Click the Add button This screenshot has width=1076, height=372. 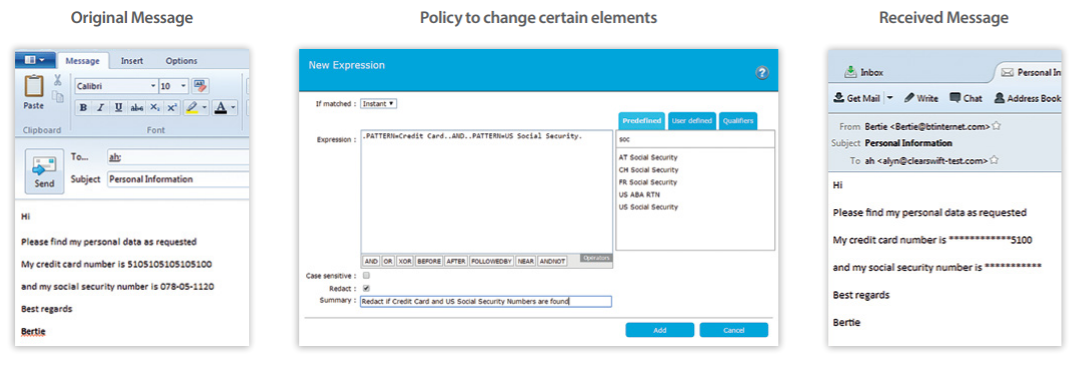pos(659,330)
